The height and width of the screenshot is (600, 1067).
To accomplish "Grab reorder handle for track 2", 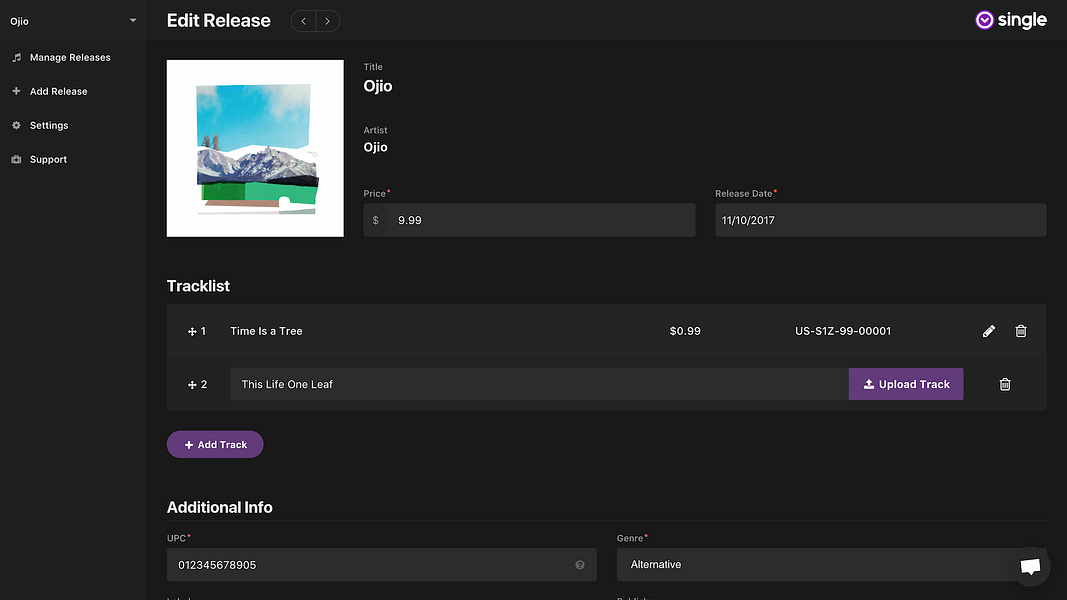I will click(192, 384).
